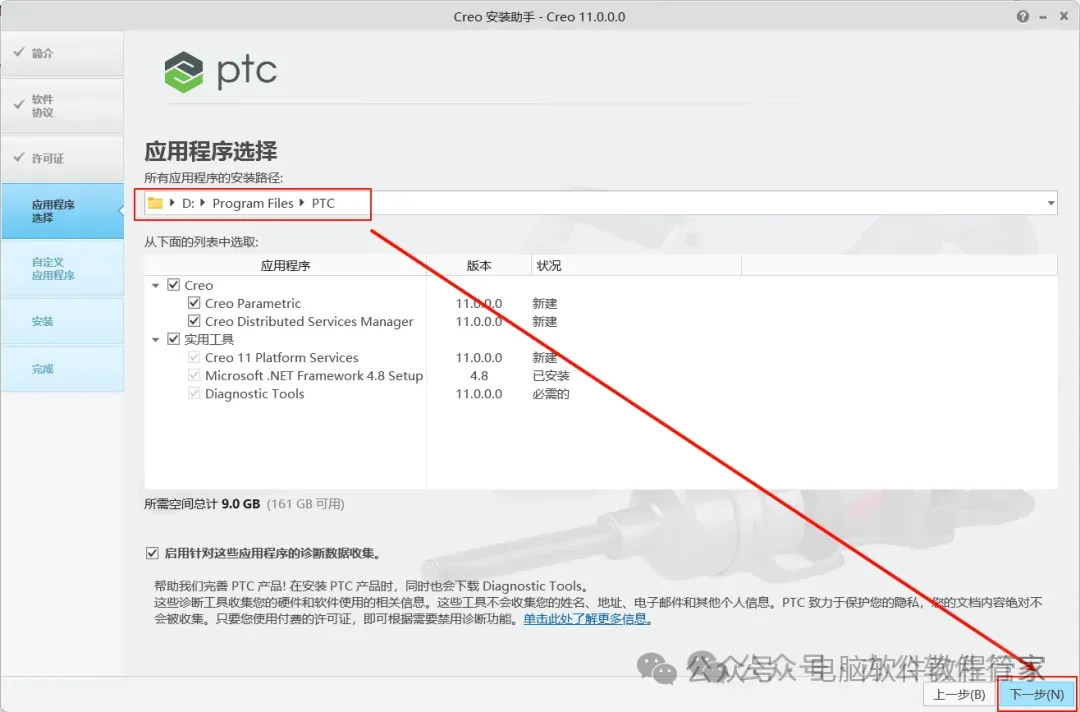1080x712 pixels.
Task: Select PTC segment in install path
Action: (323, 203)
